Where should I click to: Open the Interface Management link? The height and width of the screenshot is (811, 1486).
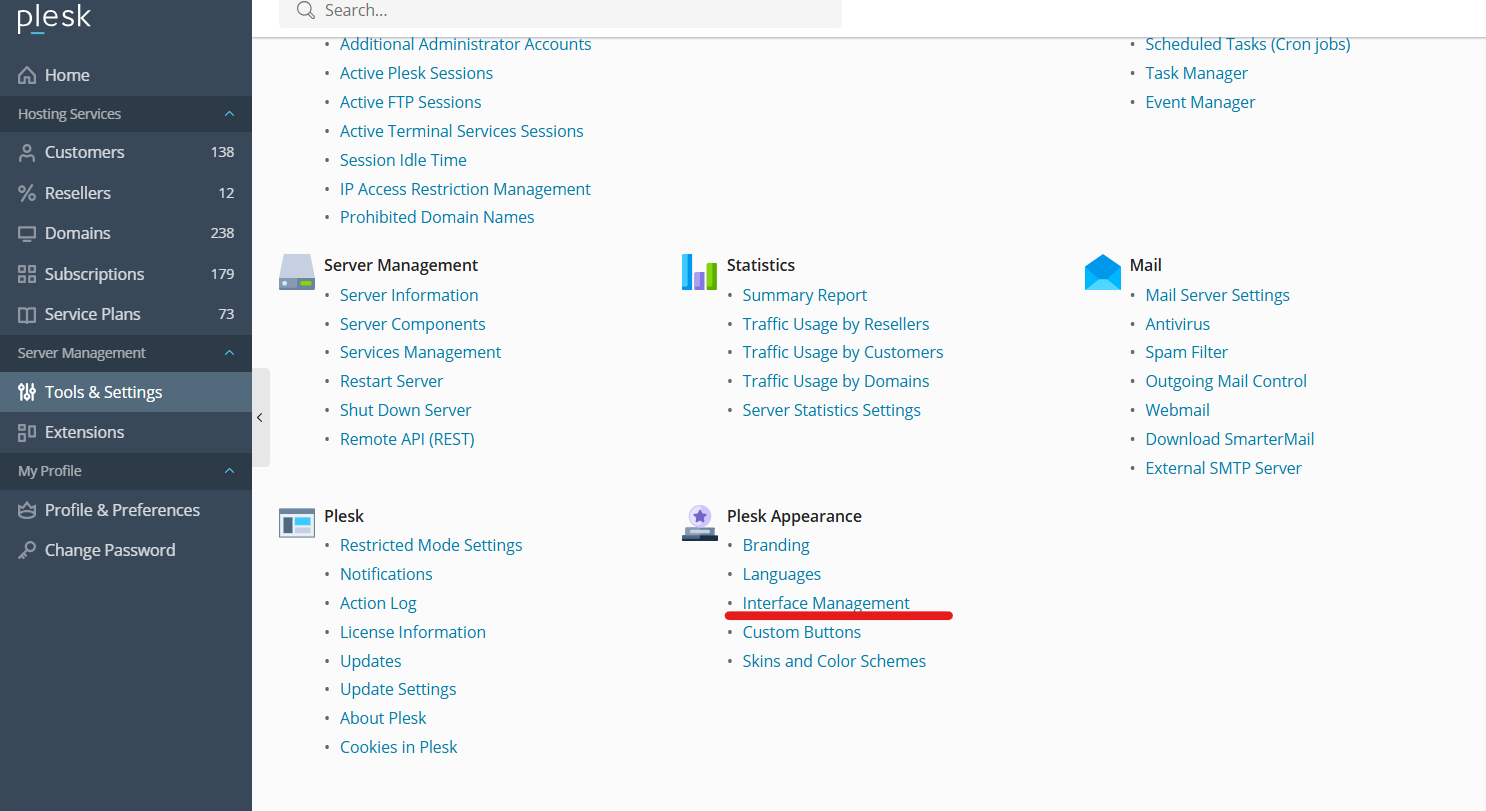tap(826, 603)
